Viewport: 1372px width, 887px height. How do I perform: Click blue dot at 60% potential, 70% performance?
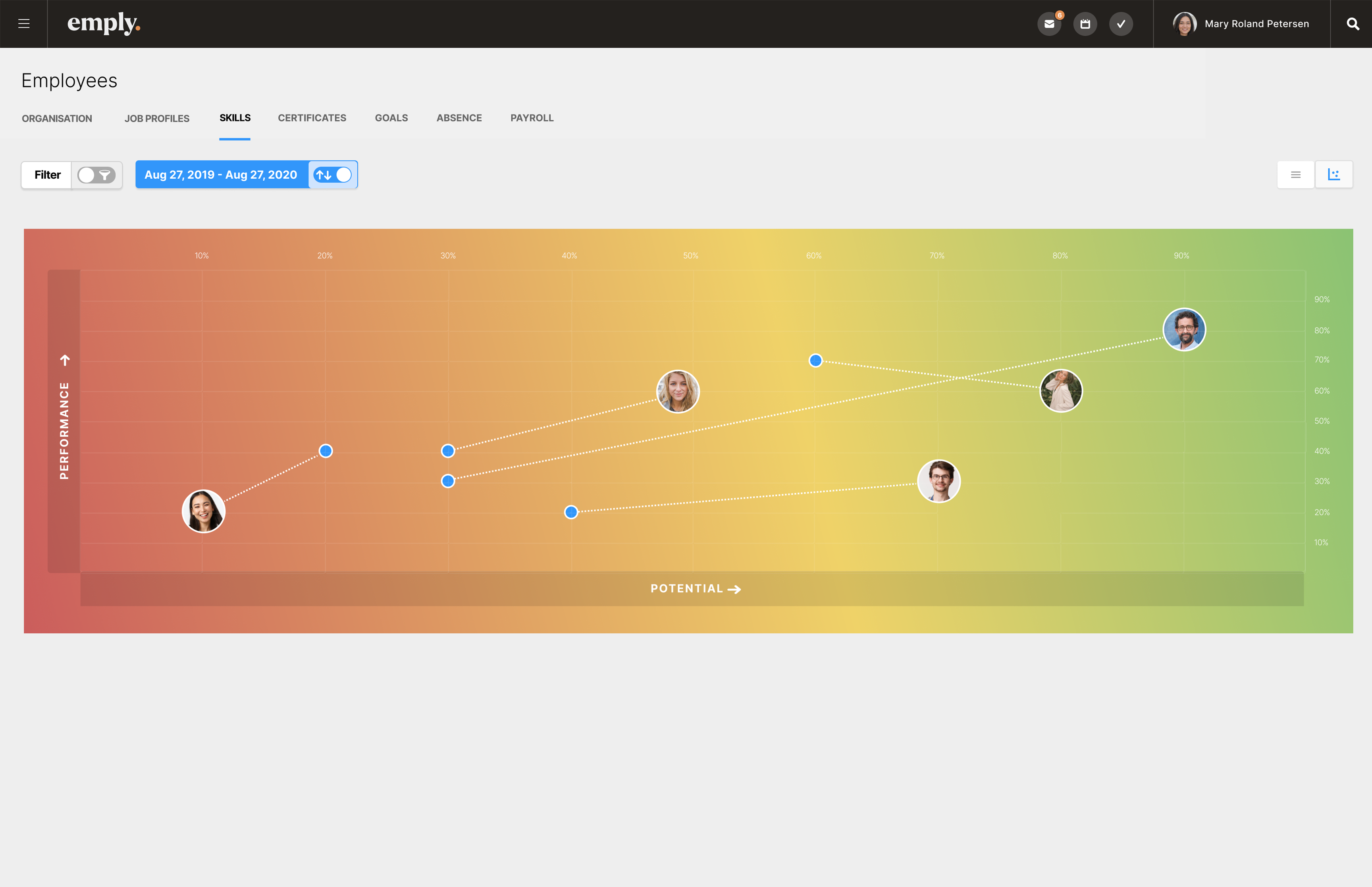point(815,361)
